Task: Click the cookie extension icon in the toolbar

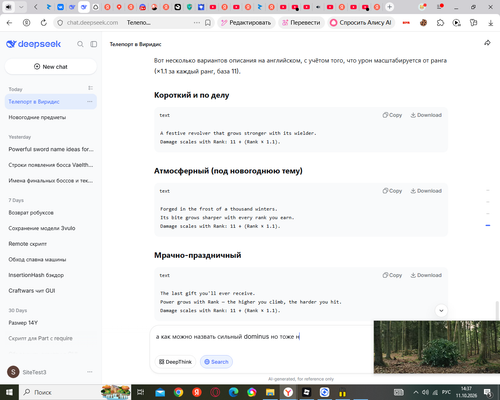Action: [x=423, y=23]
